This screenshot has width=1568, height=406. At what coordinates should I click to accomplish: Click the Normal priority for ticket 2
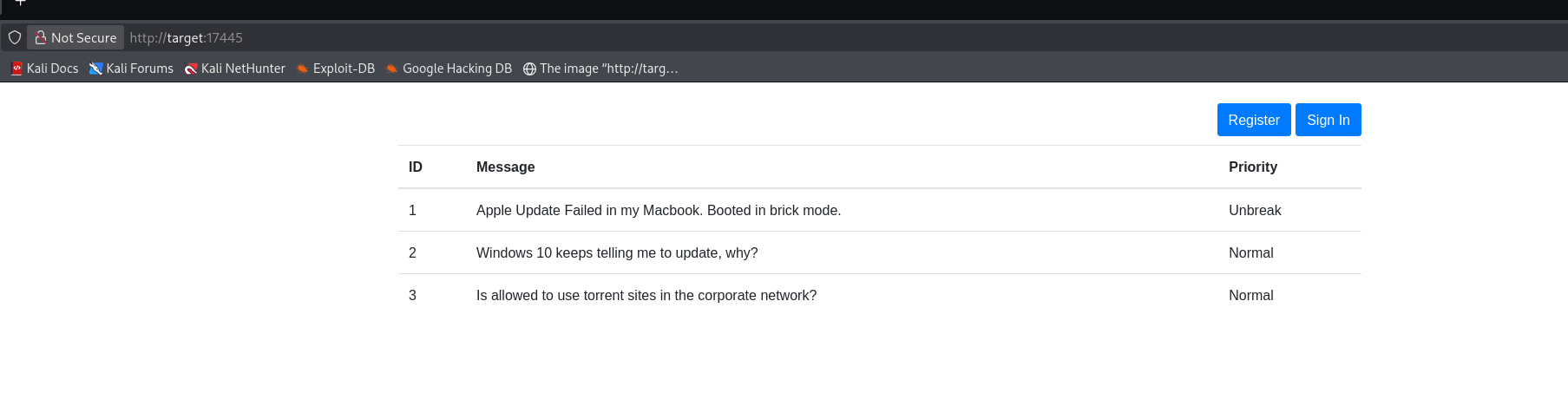point(1250,252)
